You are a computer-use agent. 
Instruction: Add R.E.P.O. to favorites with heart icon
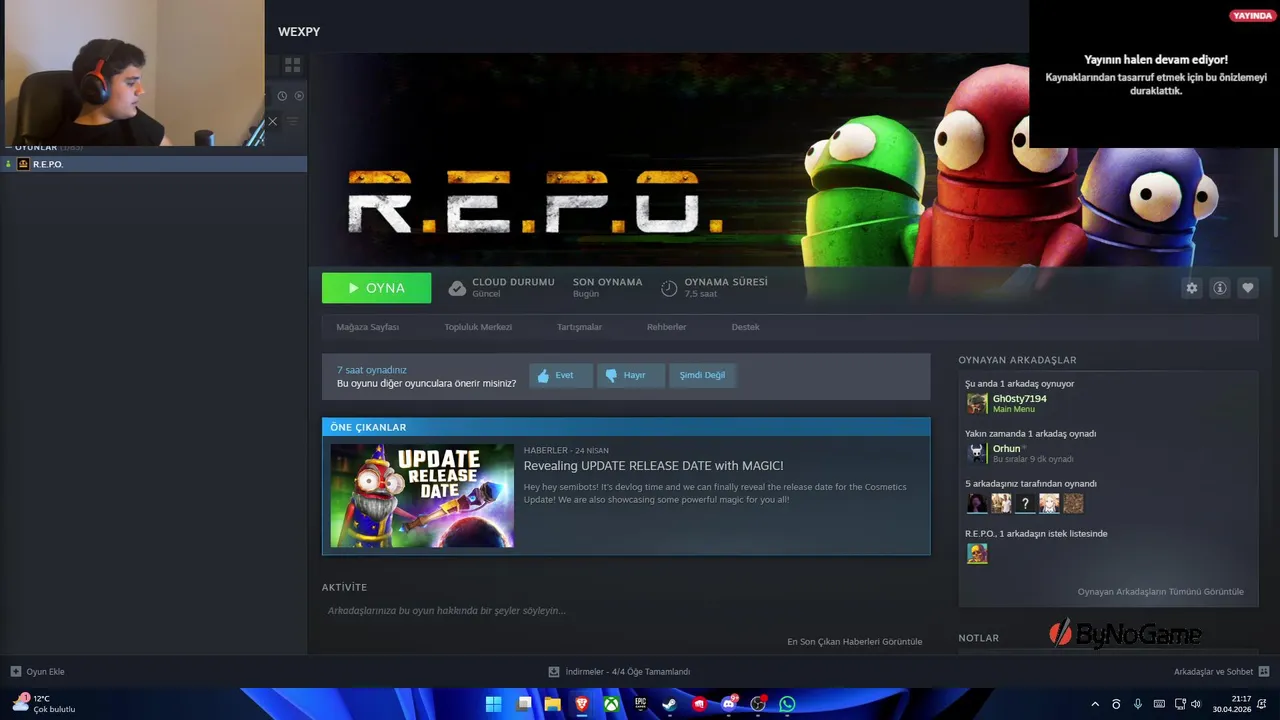pyautogui.click(x=1247, y=288)
